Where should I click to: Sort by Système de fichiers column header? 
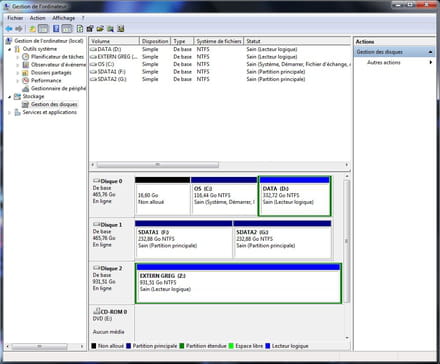click(219, 41)
